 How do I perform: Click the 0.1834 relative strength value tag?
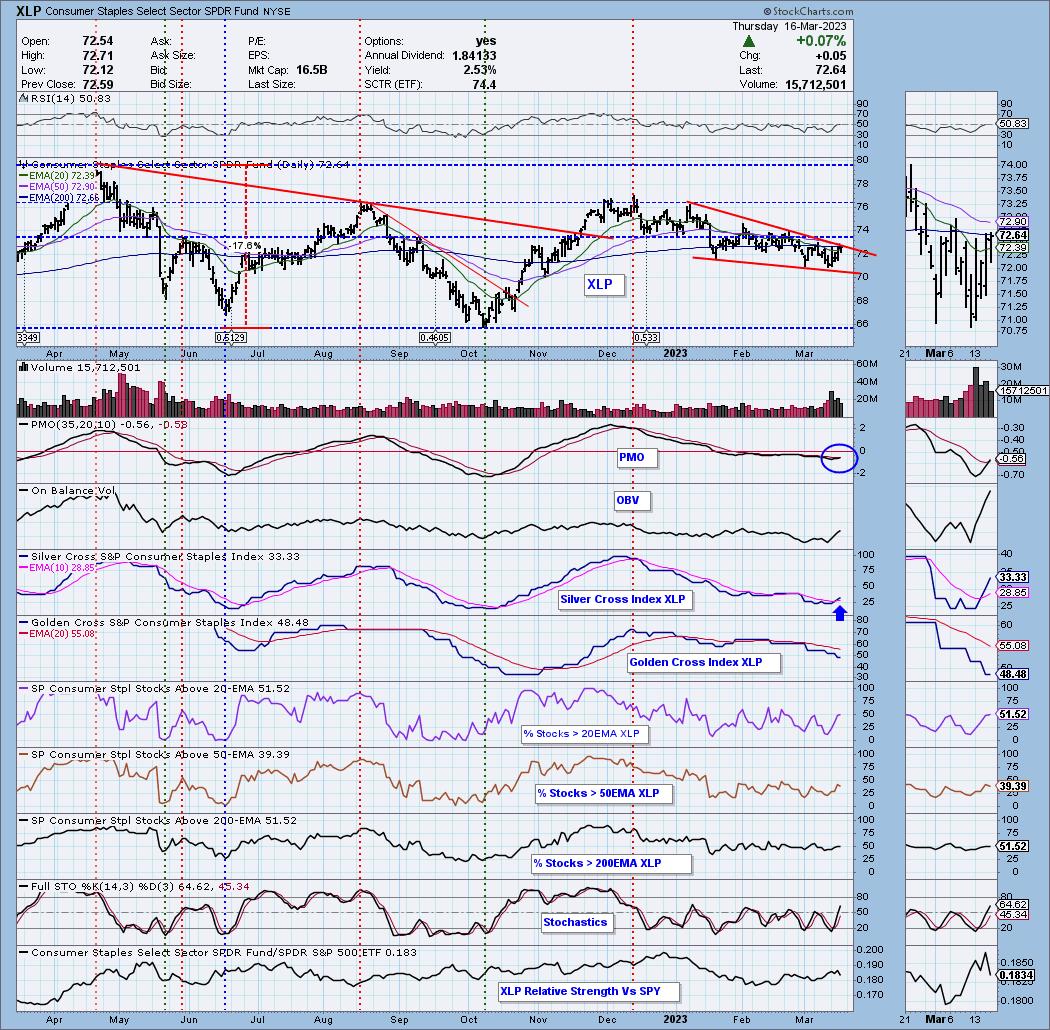coord(1015,976)
